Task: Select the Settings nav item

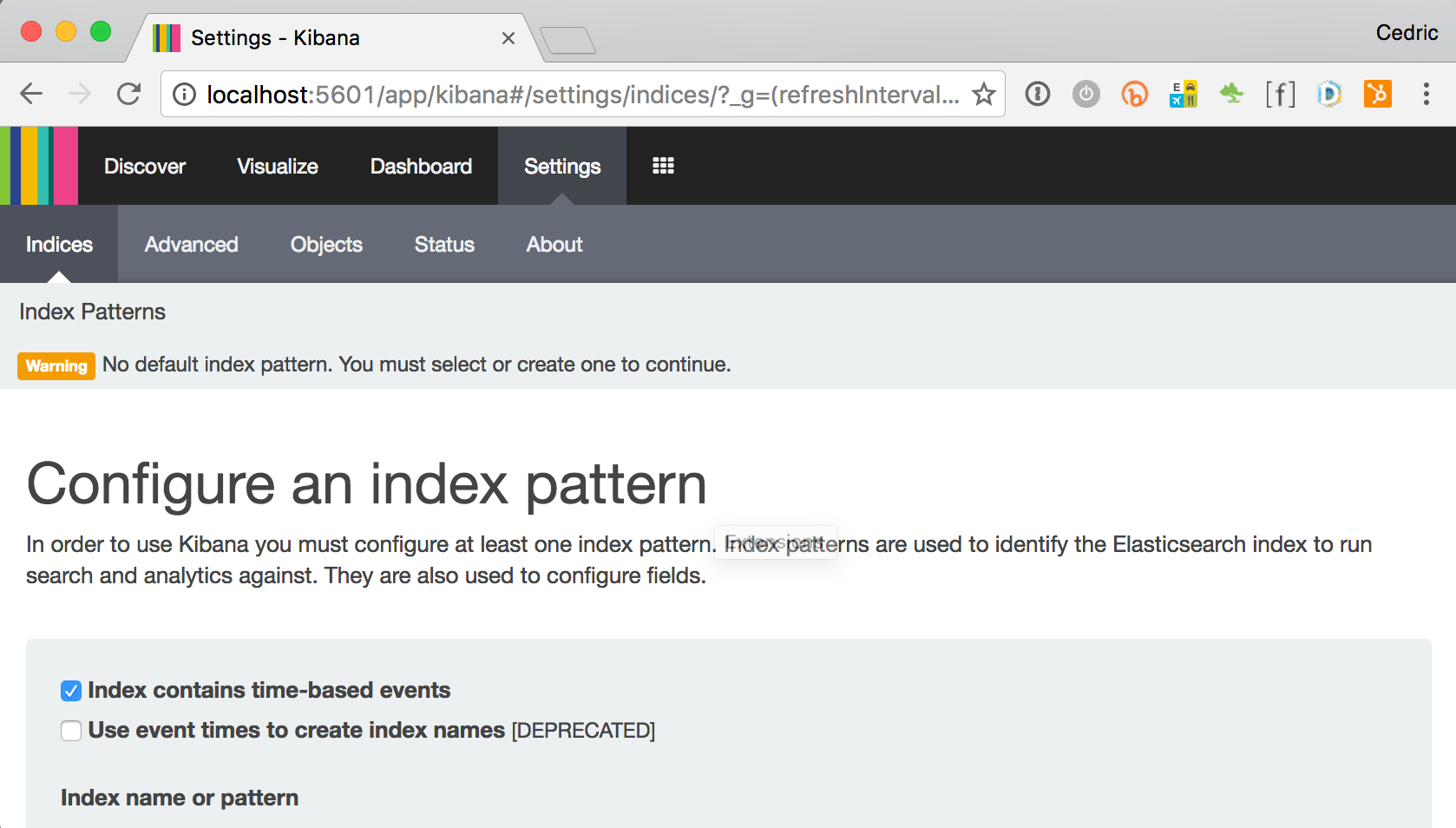Action: point(562,166)
